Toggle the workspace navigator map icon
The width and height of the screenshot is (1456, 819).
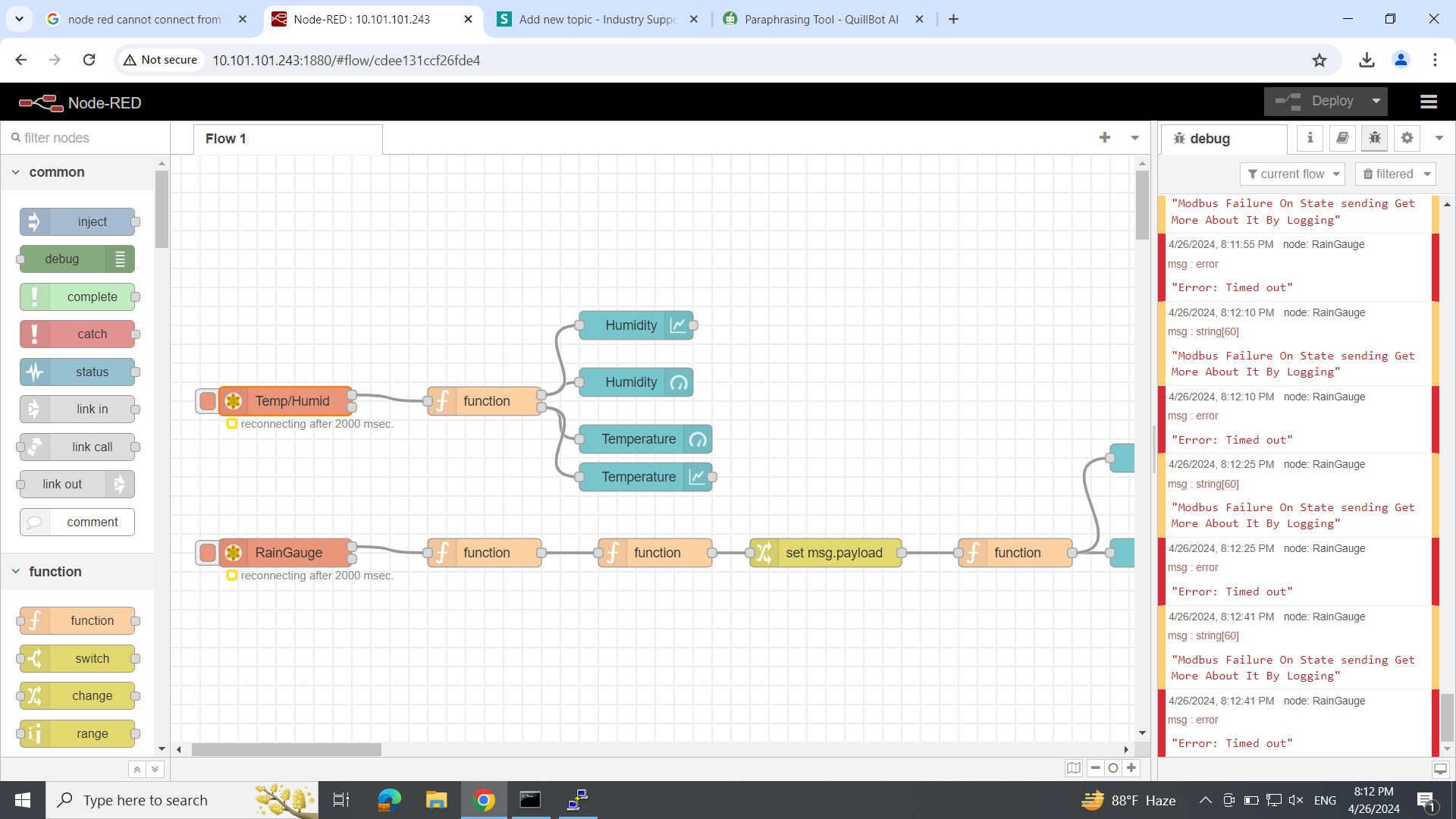(x=1074, y=768)
